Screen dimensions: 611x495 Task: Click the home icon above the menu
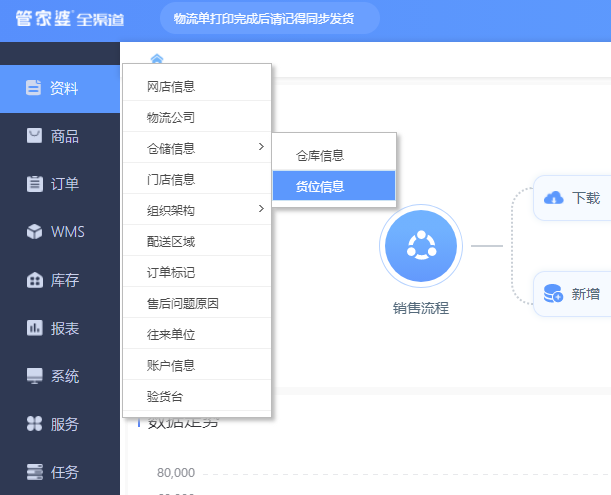[157, 58]
